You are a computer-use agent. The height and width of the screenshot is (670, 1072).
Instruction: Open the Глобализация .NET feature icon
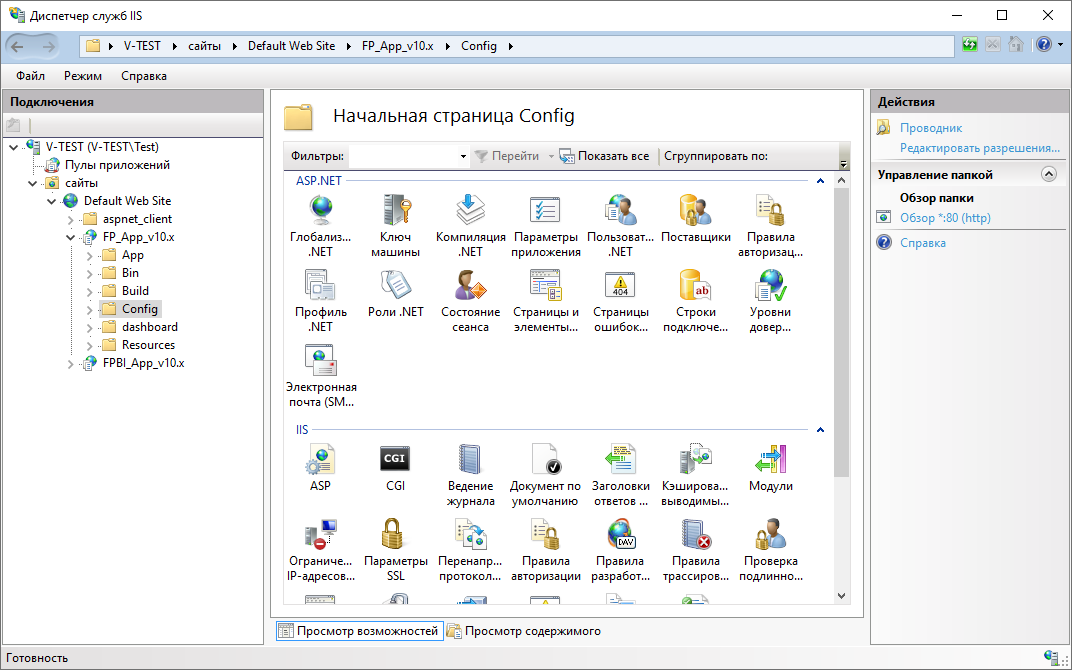(x=320, y=211)
